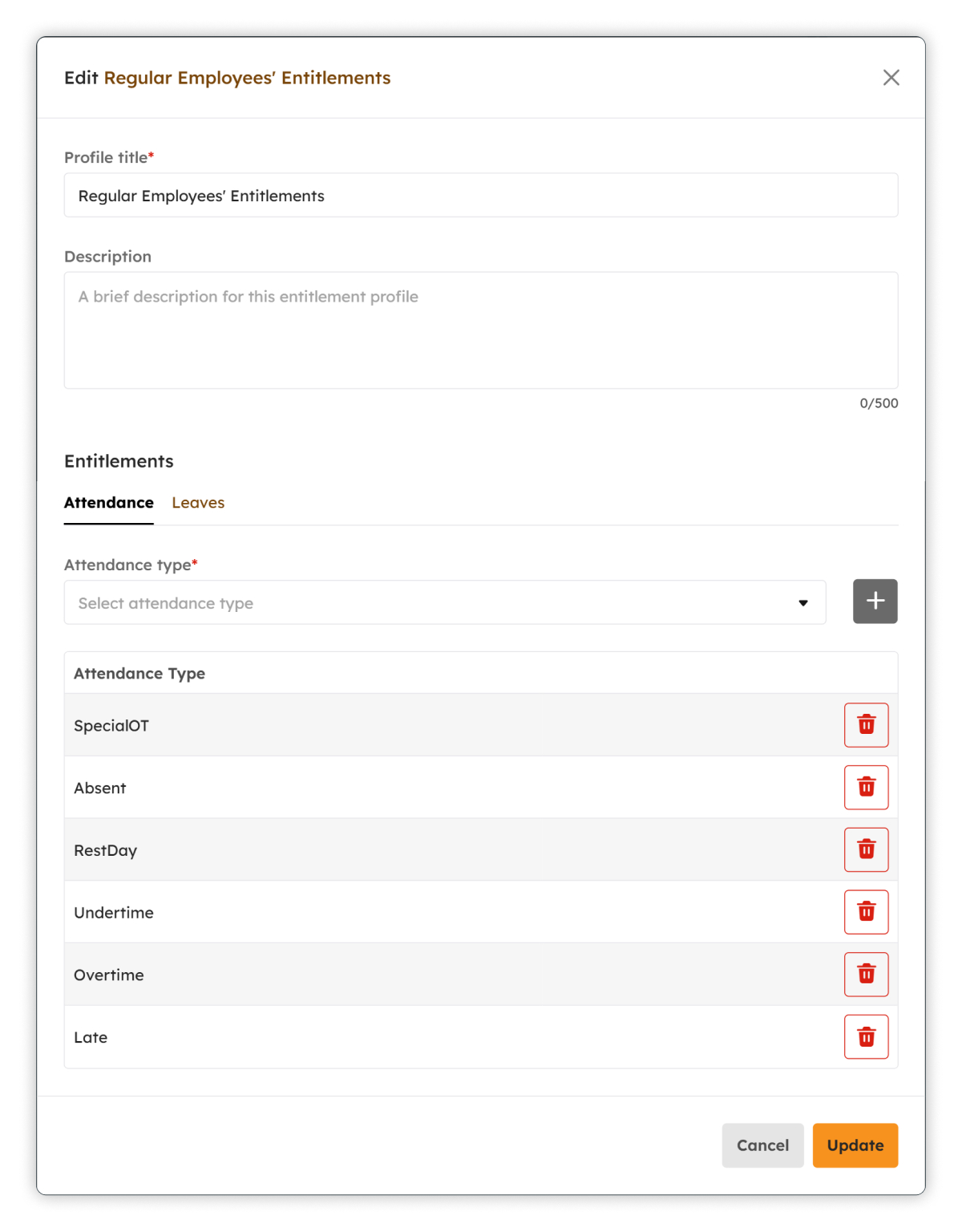Select the Overtime row text
This screenshot has width=962, height=1232.
pyautogui.click(x=109, y=975)
